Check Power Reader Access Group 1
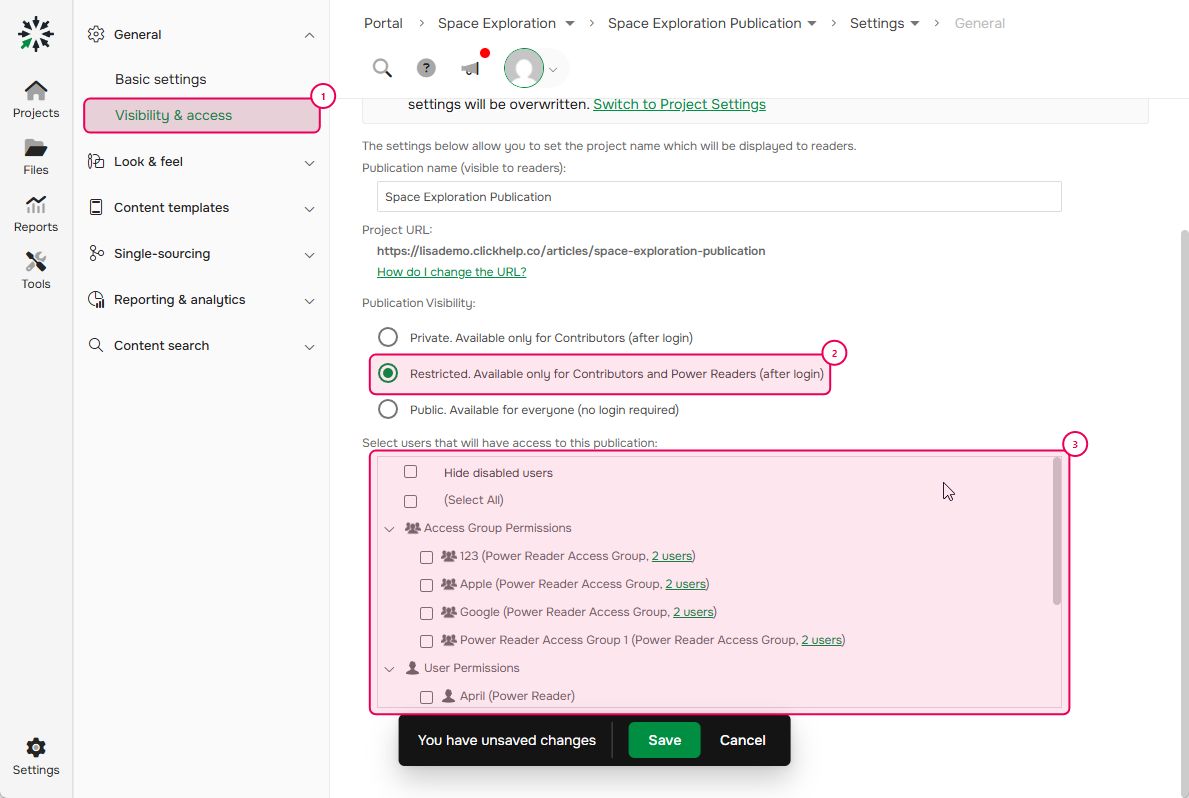Image resolution: width=1189 pixels, height=798 pixels. [426, 641]
